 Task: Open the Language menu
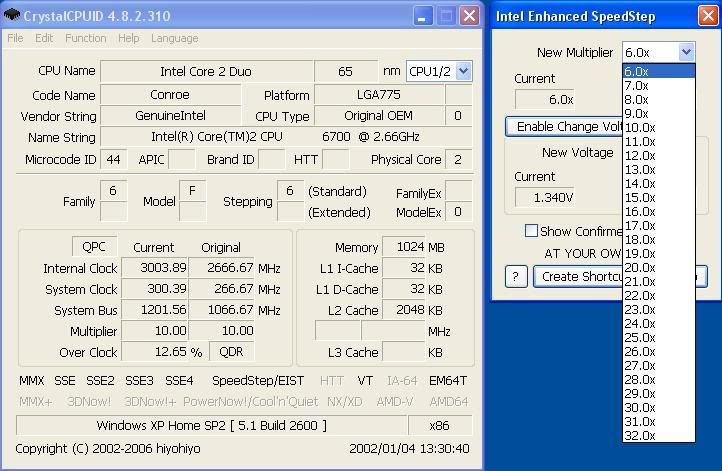tap(175, 38)
